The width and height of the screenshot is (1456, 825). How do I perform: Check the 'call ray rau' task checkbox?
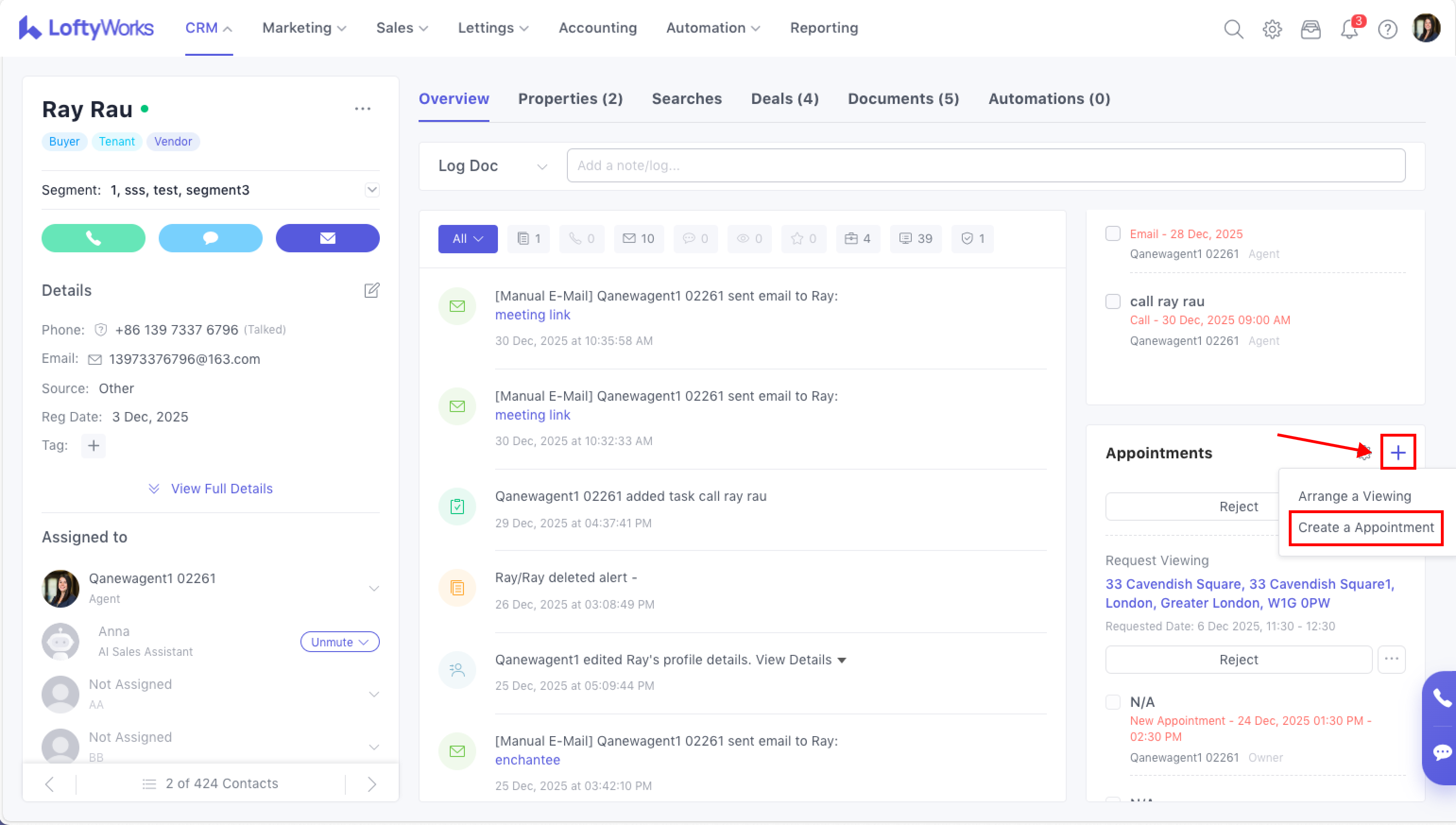pyautogui.click(x=1112, y=301)
